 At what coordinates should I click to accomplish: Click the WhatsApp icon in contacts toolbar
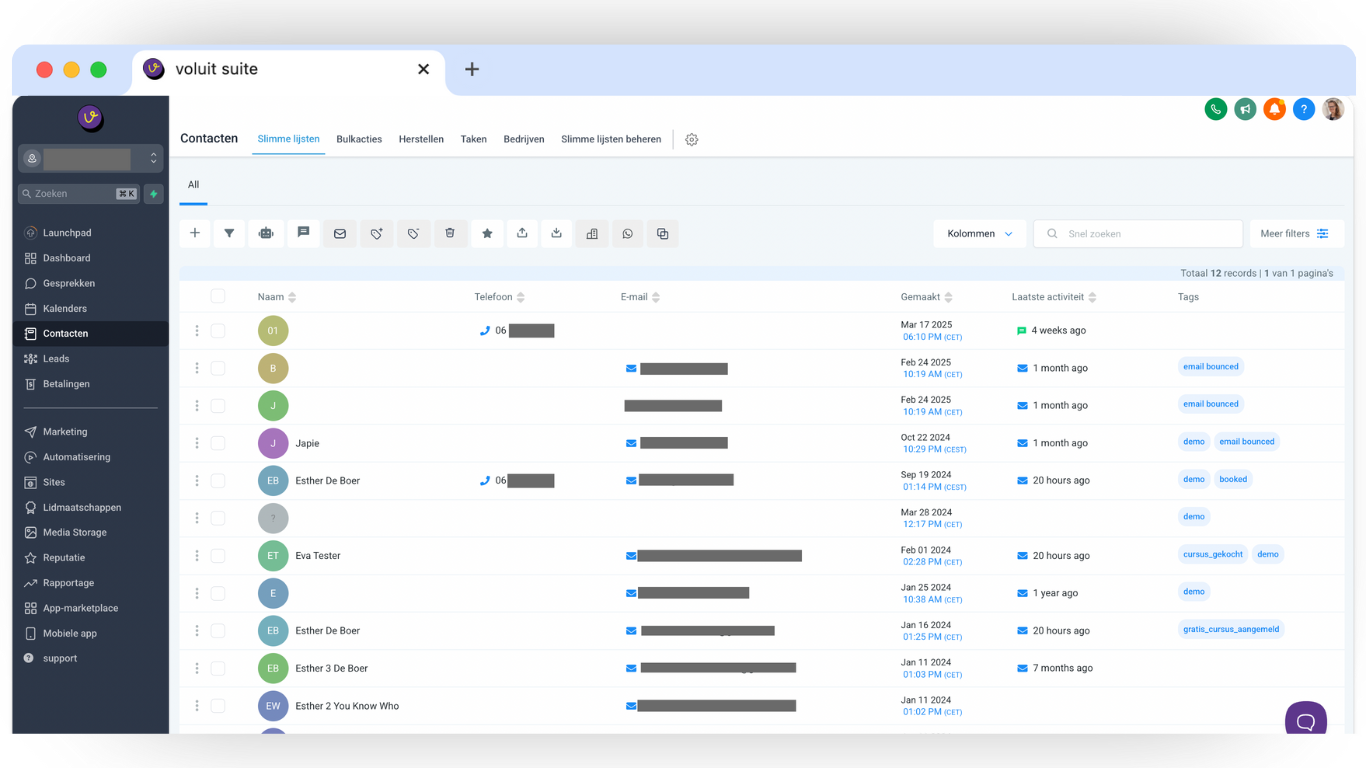(627, 234)
